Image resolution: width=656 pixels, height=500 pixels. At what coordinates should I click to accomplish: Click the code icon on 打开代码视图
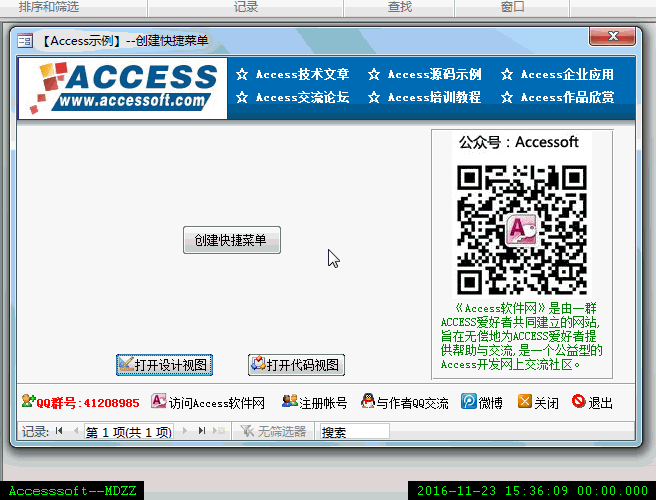pyautogui.click(x=258, y=364)
